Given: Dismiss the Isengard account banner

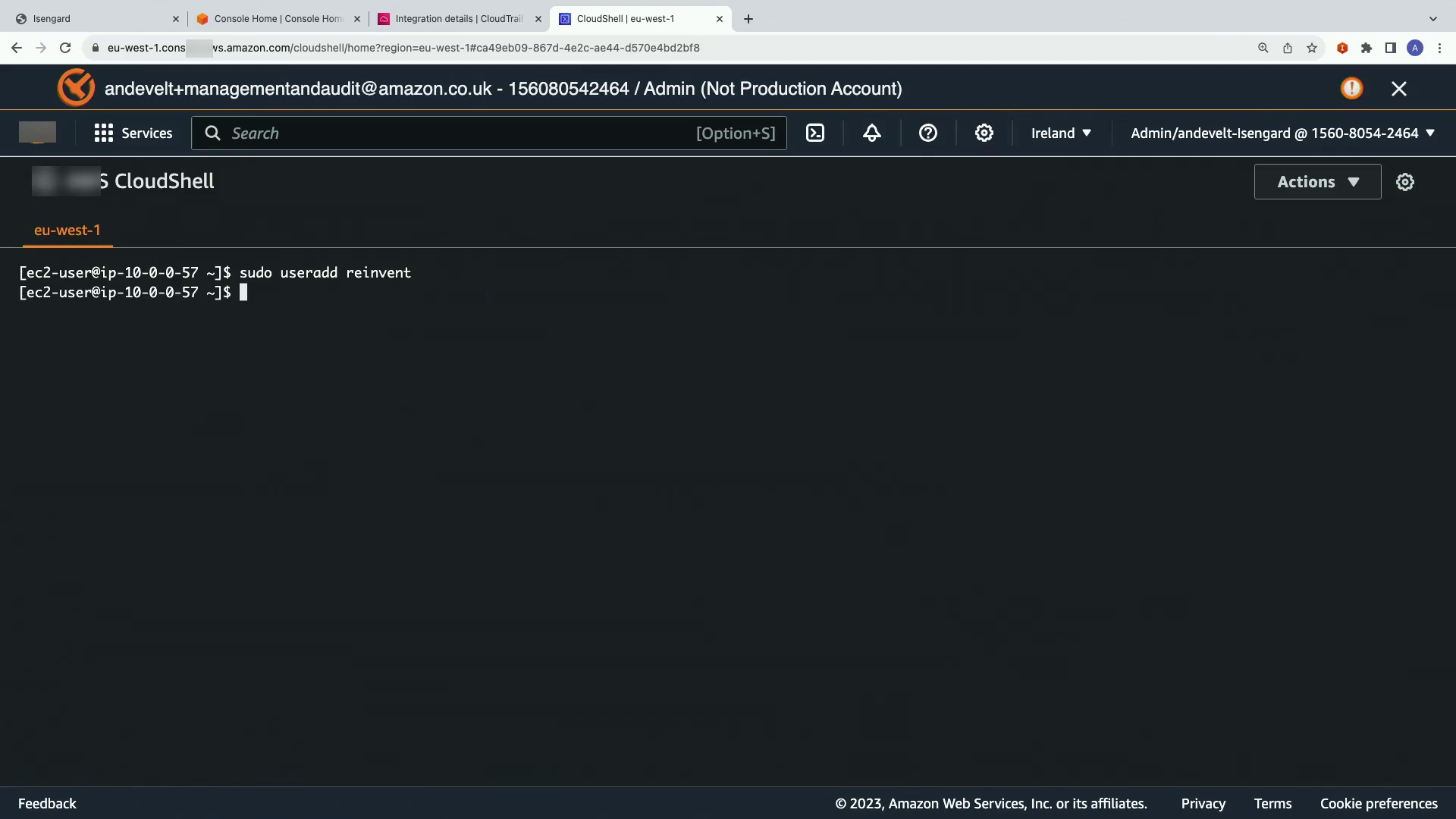Looking at the screenshot, I should (x=1399, y=89).
